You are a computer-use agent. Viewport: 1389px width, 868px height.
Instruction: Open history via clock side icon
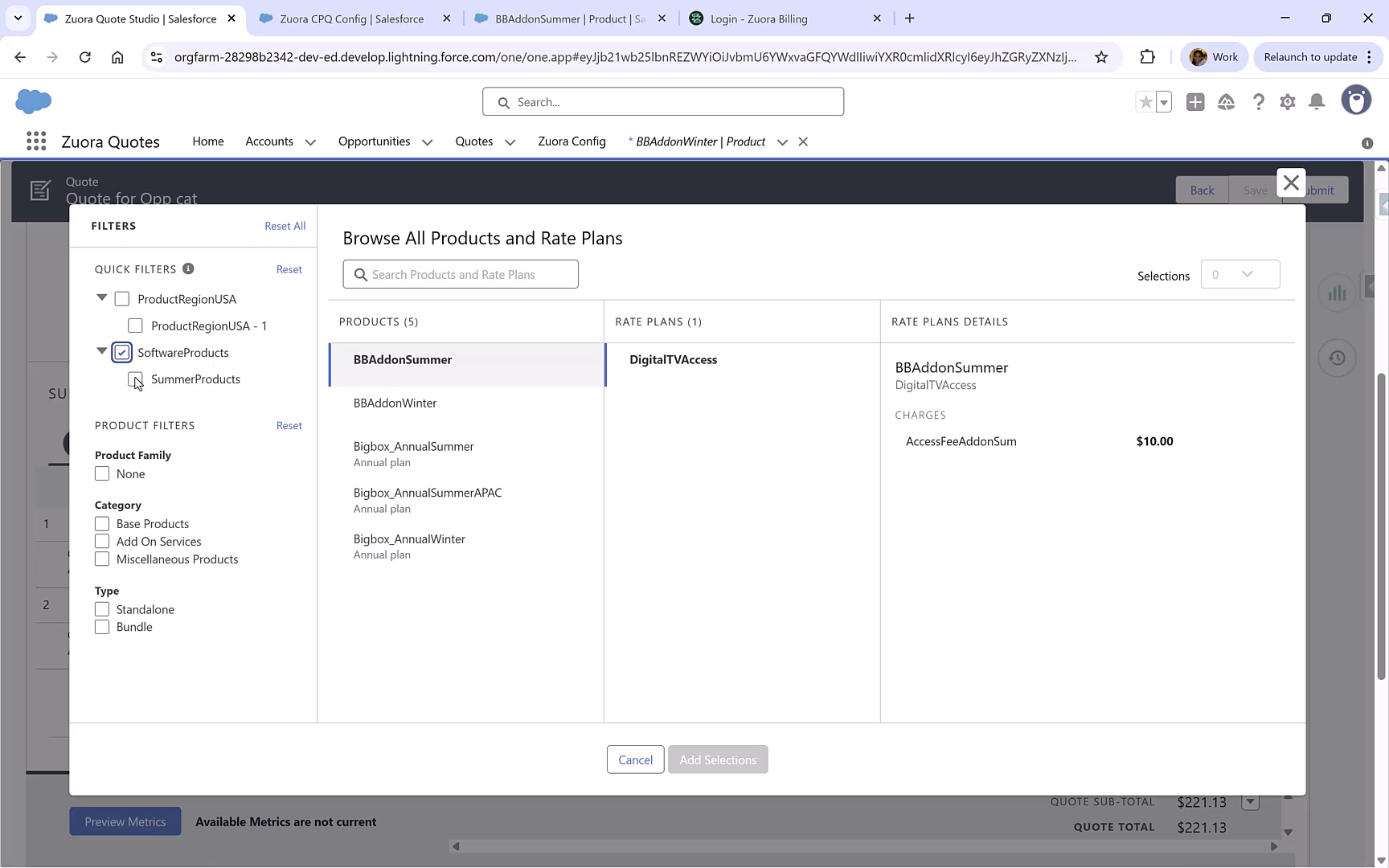pyautogui.click(x=1337, y=358)
